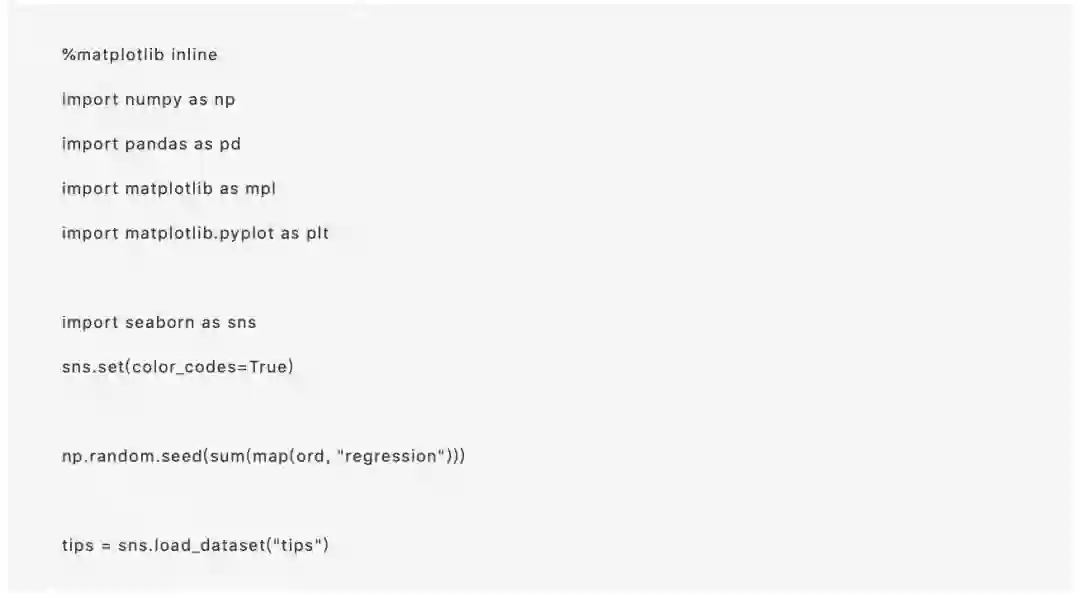Click the word 'pandas' in the code

point(155,144)
